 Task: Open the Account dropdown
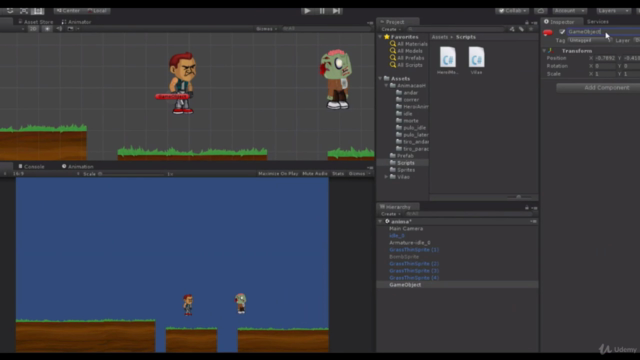pos(569,11)
